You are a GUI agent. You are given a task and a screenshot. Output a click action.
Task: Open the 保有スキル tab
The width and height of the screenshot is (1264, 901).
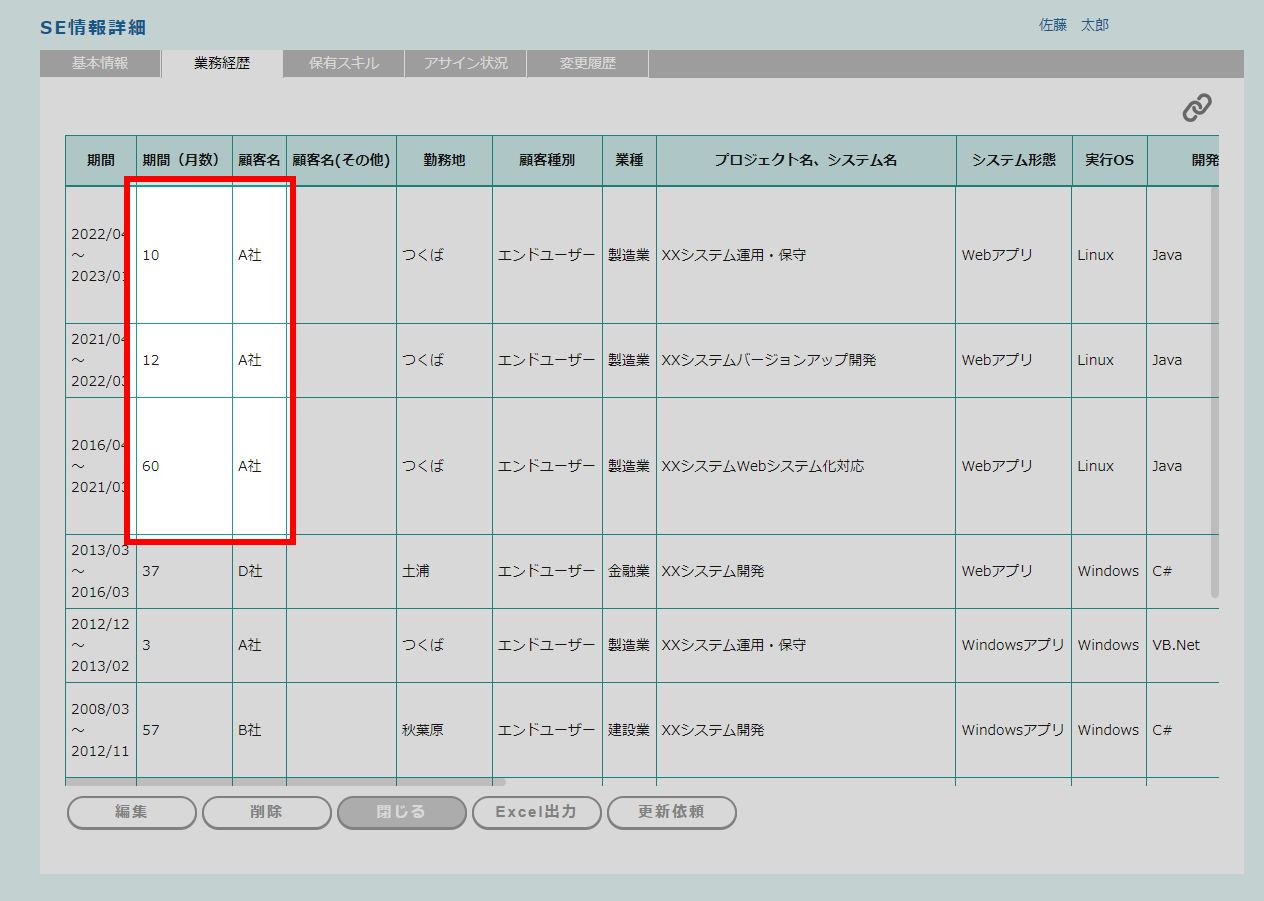343,63
